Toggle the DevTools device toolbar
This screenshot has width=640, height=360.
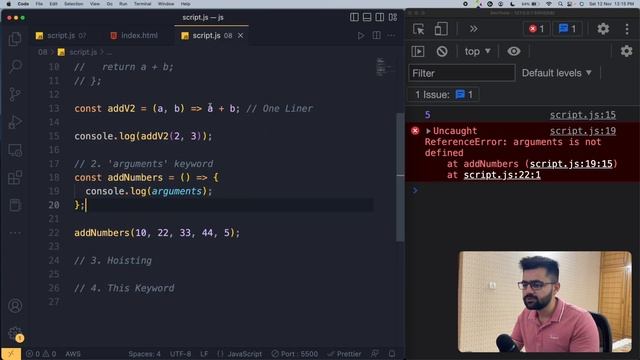(x=441, y=29)
